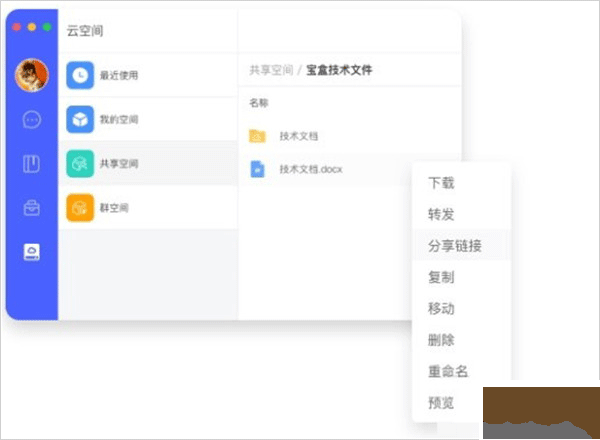The height and width of the screenshot is (440, 600).
Task: Select 移动 in the context menu
Action: click(x=441, y=308)
